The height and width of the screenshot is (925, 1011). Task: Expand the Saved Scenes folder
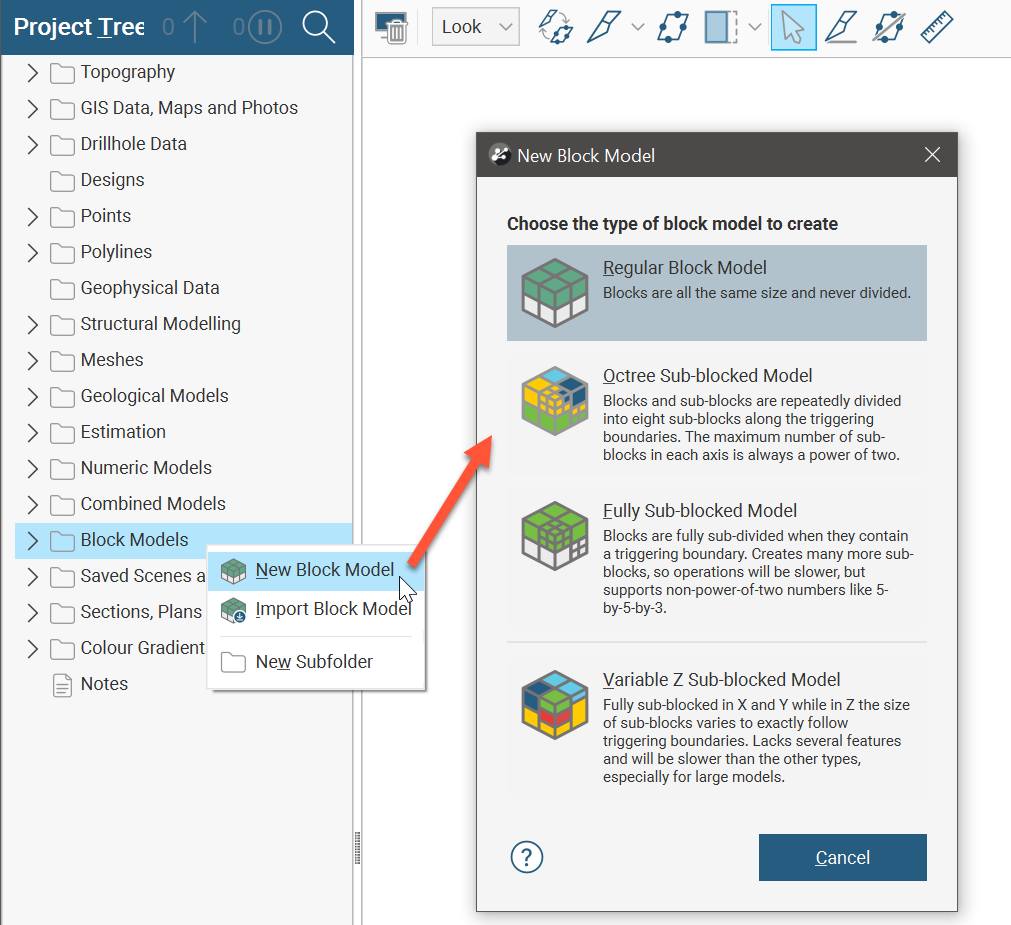click(33, 577)
